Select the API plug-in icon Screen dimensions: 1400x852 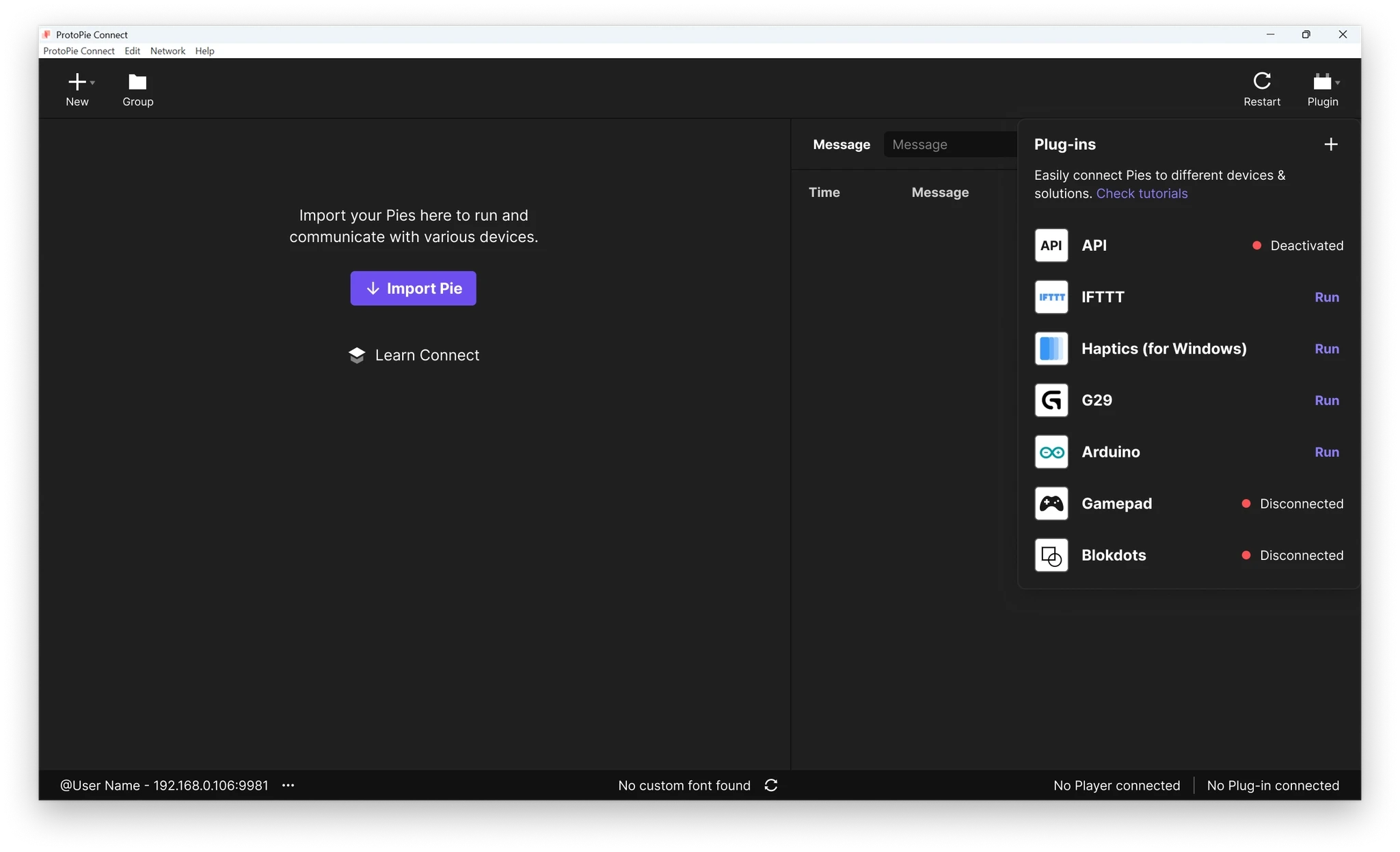[1051, 245]
